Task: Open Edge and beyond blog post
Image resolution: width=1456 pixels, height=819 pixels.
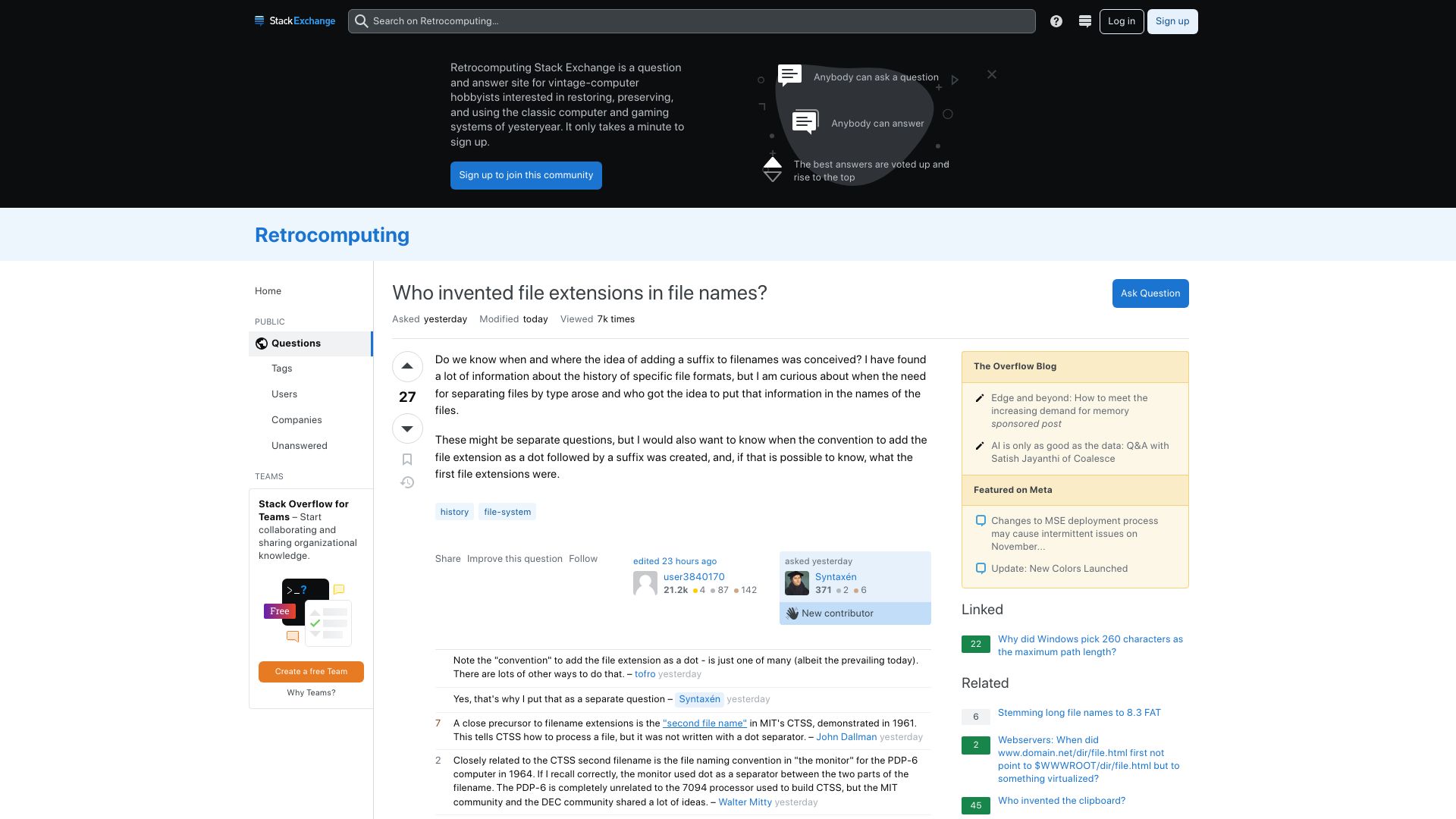Action: (x=1069, y=404)
